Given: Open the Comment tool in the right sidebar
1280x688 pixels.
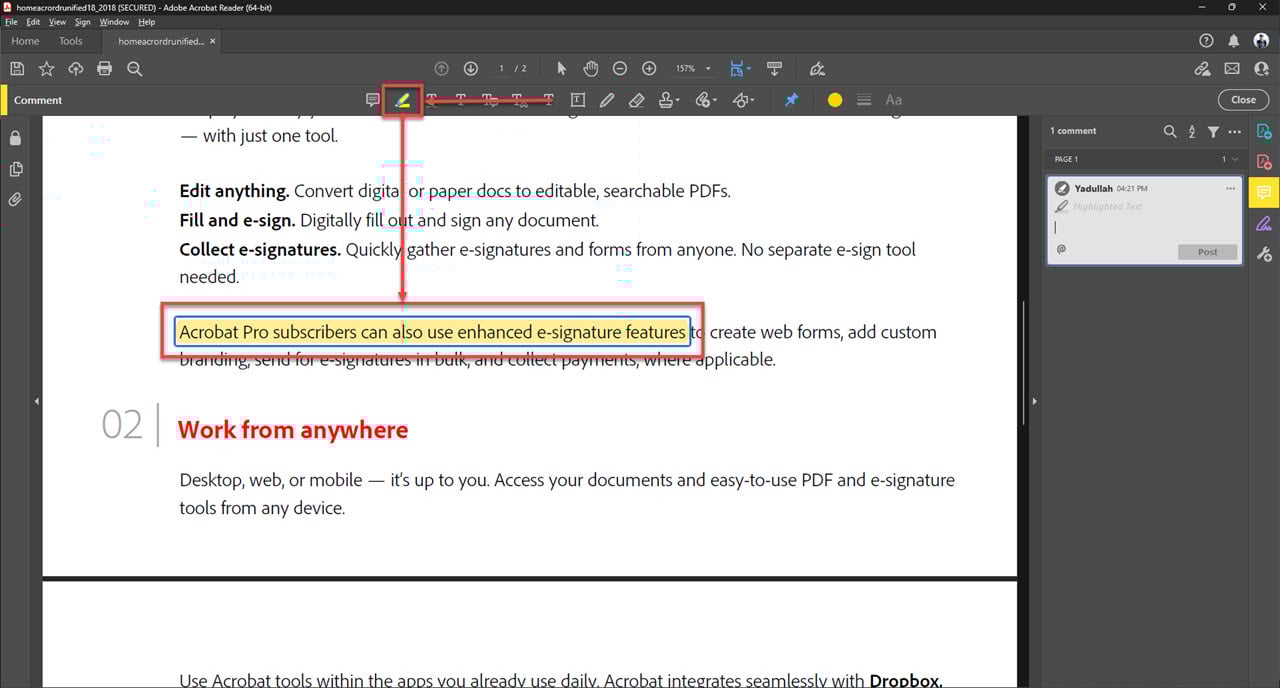Looking at the screenshot, I should pyautogui.click(x=1264, y=192).
